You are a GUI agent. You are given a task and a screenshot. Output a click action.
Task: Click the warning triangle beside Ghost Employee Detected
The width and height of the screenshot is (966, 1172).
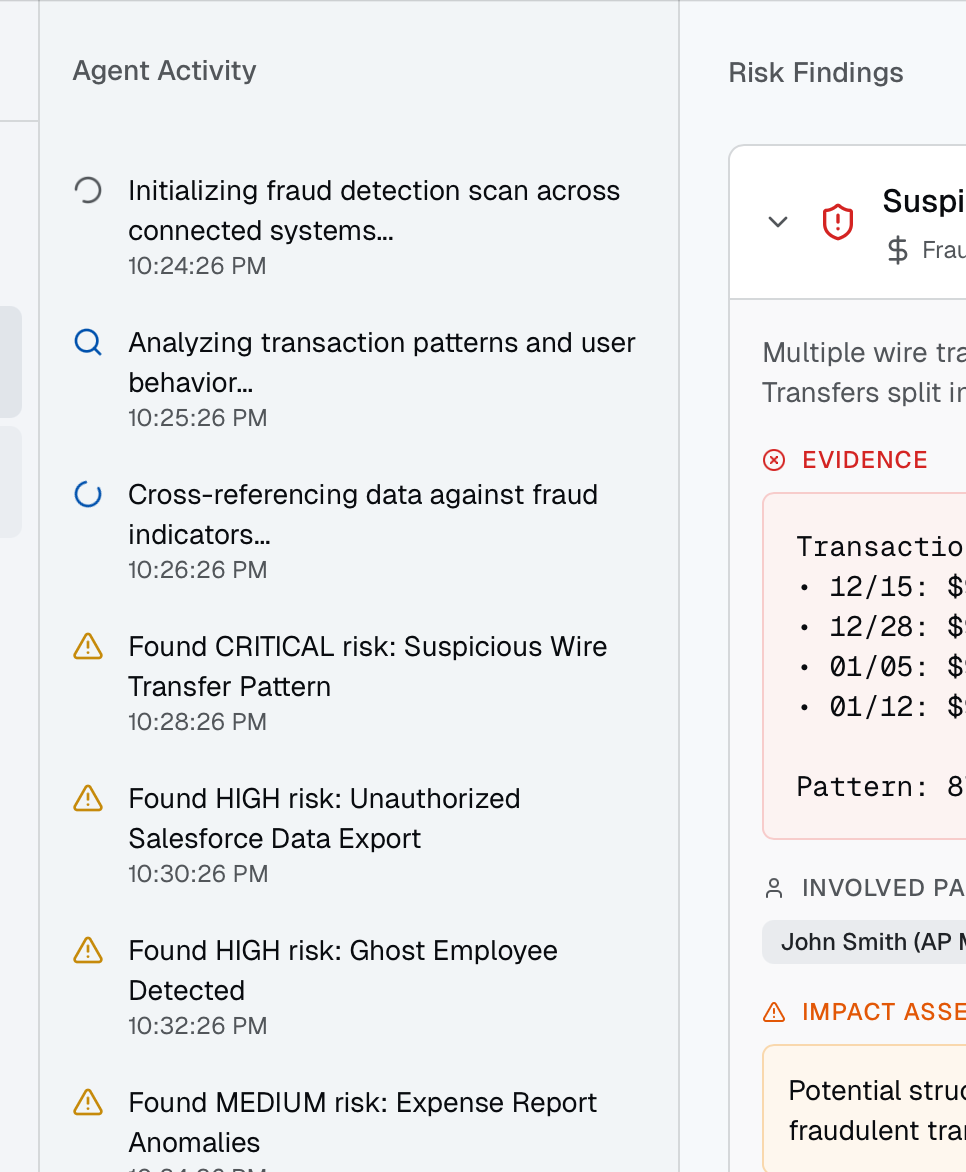click(x=88, y=951)
